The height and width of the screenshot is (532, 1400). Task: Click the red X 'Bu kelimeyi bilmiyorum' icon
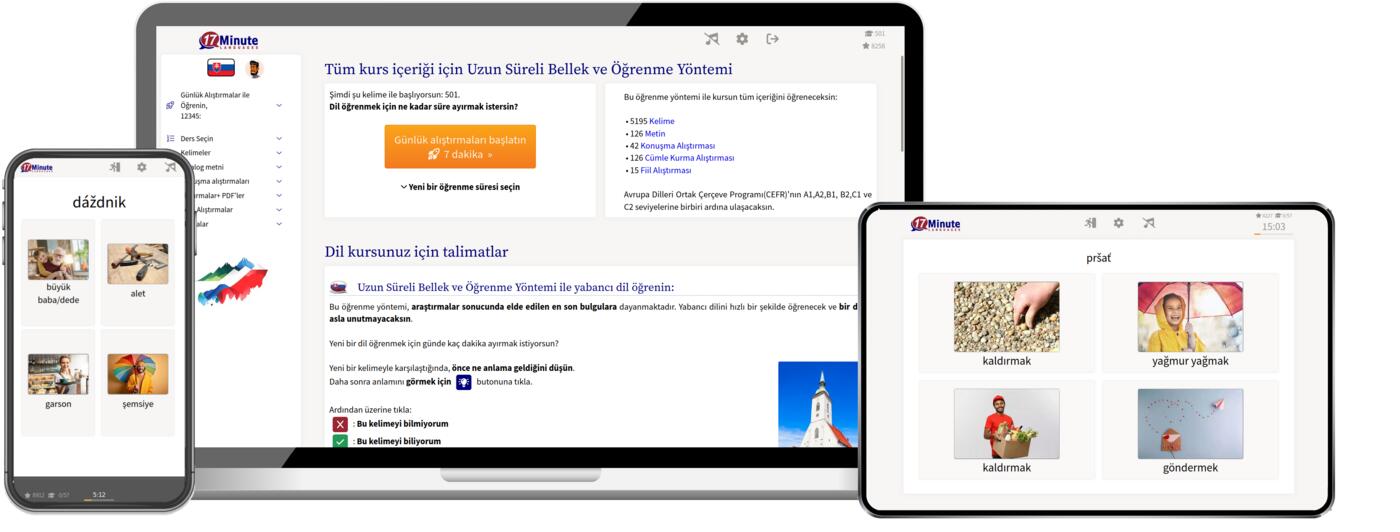[x=340, y=424]
